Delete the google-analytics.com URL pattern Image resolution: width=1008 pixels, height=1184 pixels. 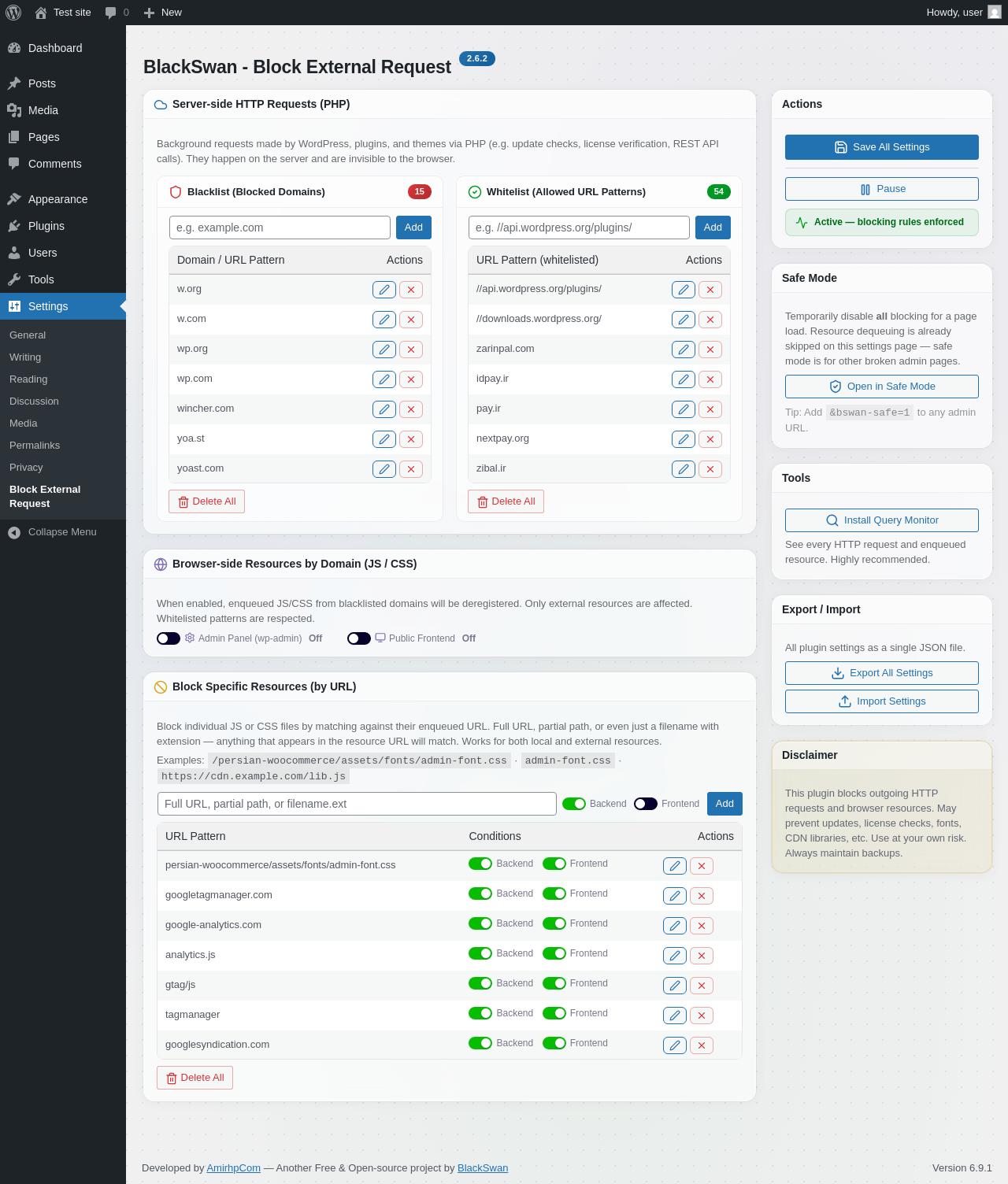(x=702, y=926)
